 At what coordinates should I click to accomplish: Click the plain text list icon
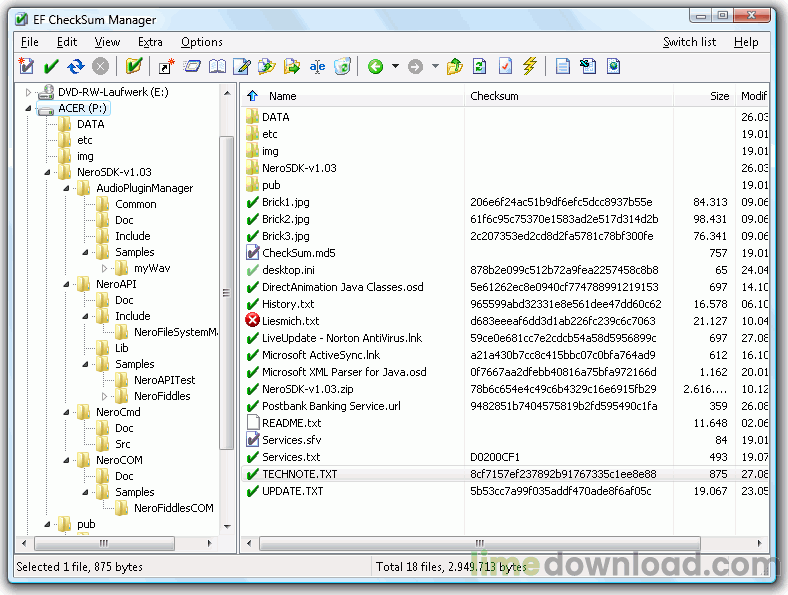[x=563, y=66]
